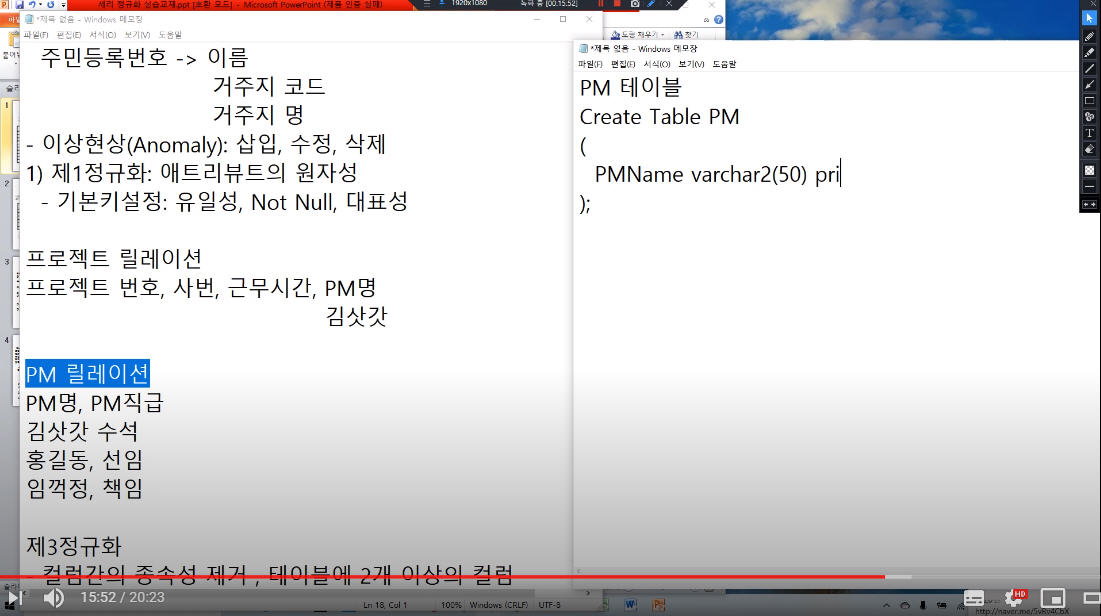Viewport: 1101px width, 616px height.
Task: Click the '홍길동, 선임' line
Action: pyautogui.click(x=84, y=460)
